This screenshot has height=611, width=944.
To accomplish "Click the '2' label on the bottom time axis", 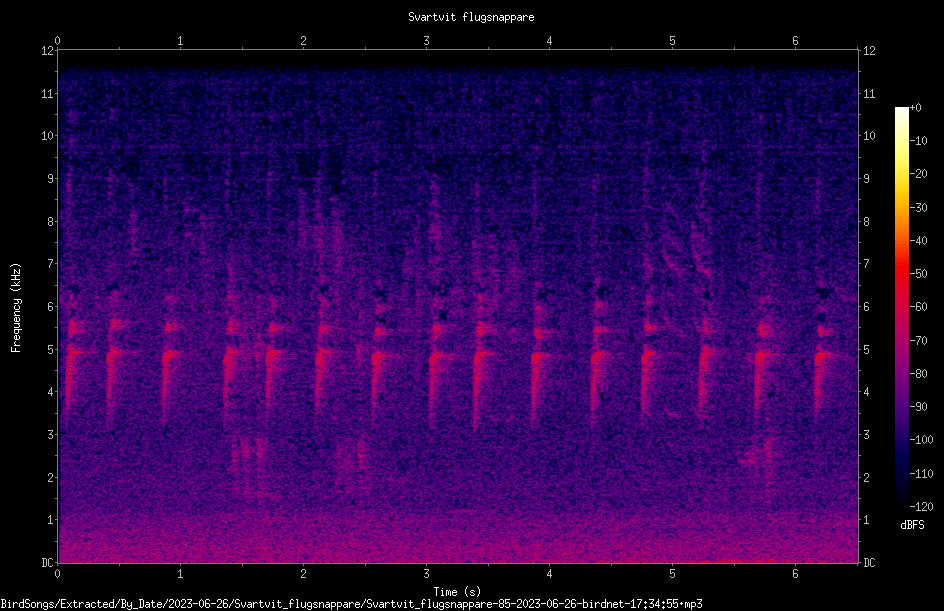I will (x=303, y=574).
